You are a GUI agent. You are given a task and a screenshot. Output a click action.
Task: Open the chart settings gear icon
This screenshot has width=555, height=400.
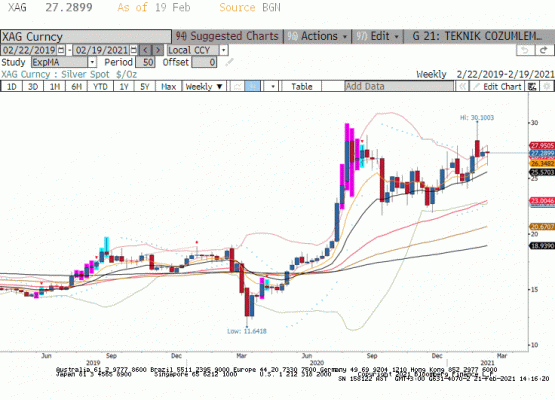[547, 86]
